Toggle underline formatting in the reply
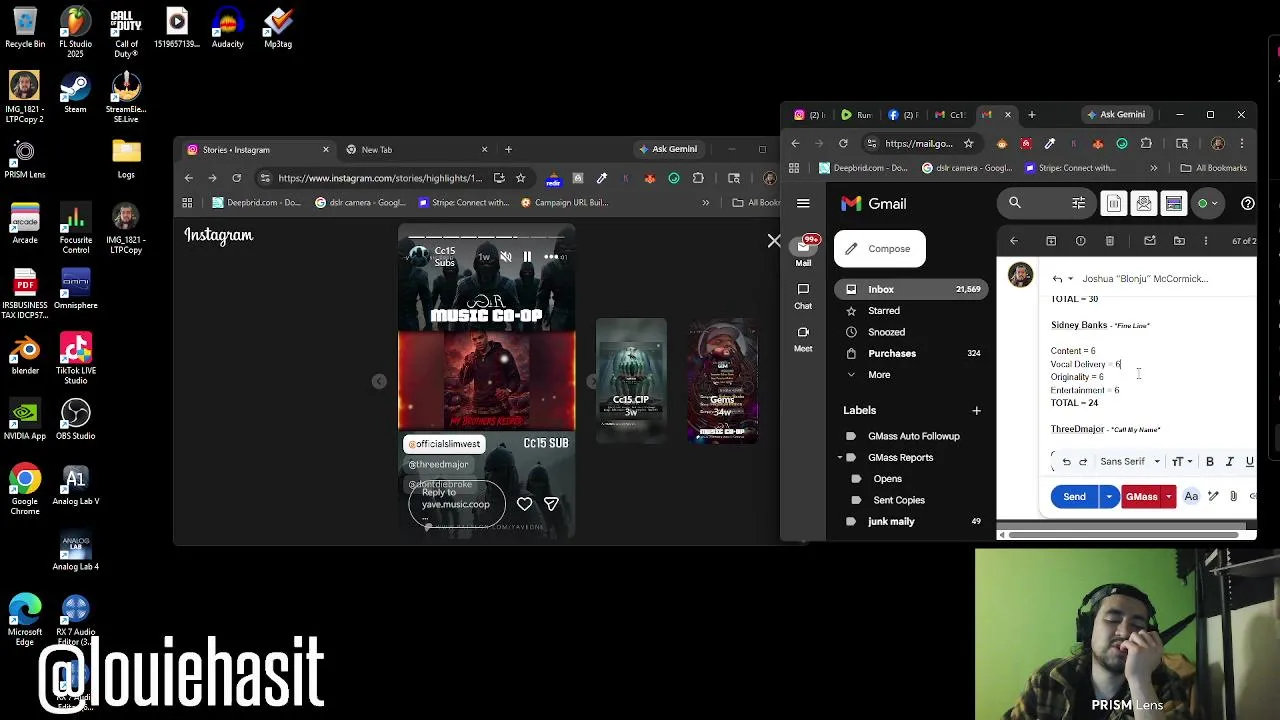The image size is (1280, 720). coord(1249,462)
